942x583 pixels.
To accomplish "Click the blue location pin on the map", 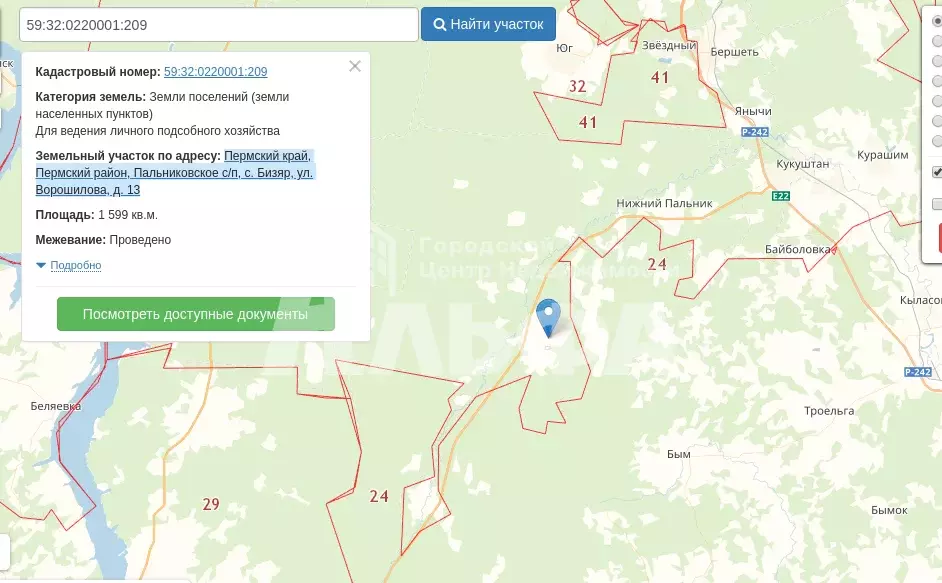I will pyautogui.click(x=548, y=316).
